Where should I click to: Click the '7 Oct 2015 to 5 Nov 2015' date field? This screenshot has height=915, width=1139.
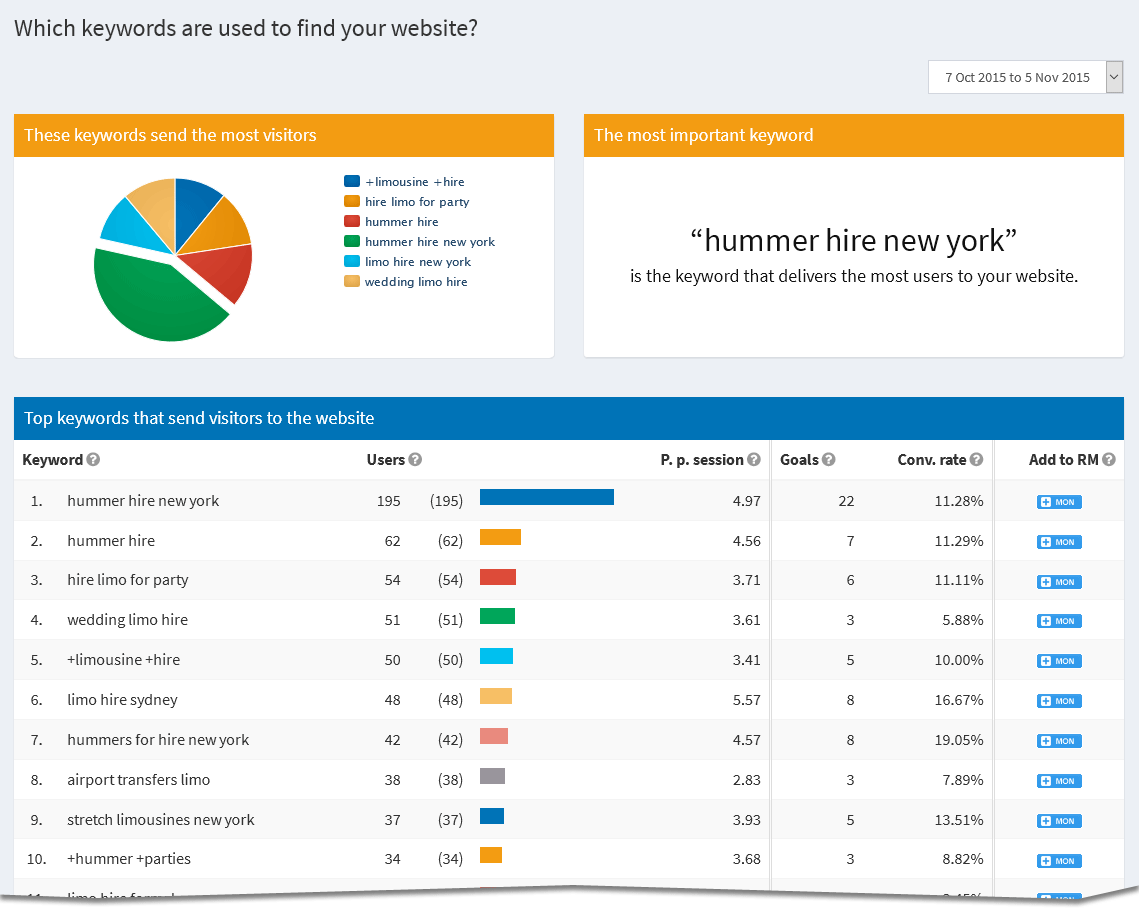pyautogui.click(x=1016, y=77)
